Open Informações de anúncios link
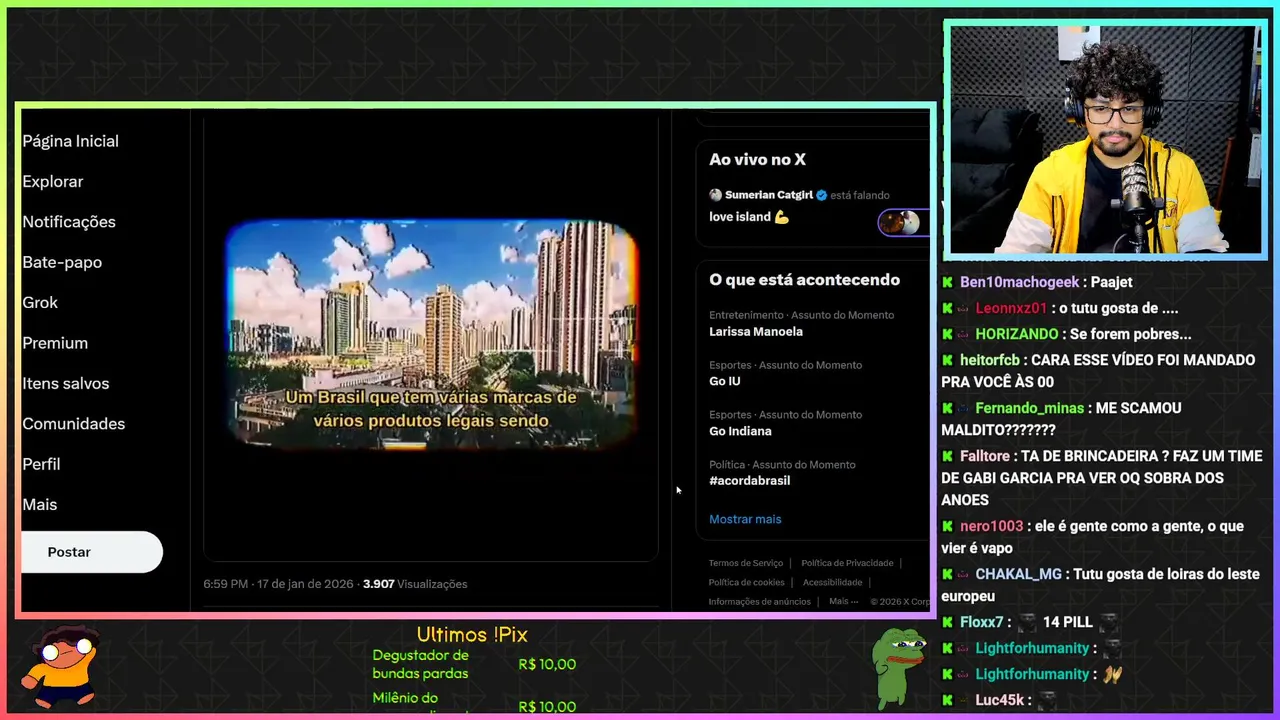Viewport: 1280px width, 720px height. [x=760, y=601]
